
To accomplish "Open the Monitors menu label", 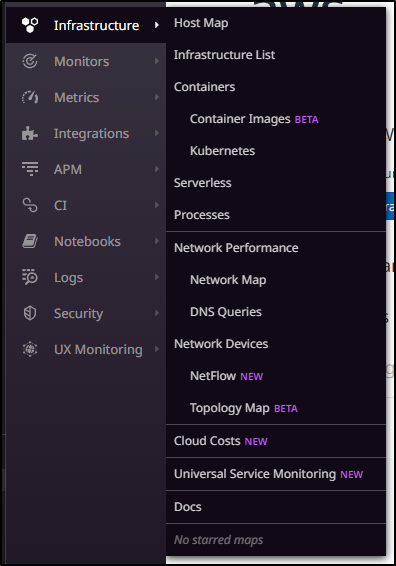I will (82, 61).
